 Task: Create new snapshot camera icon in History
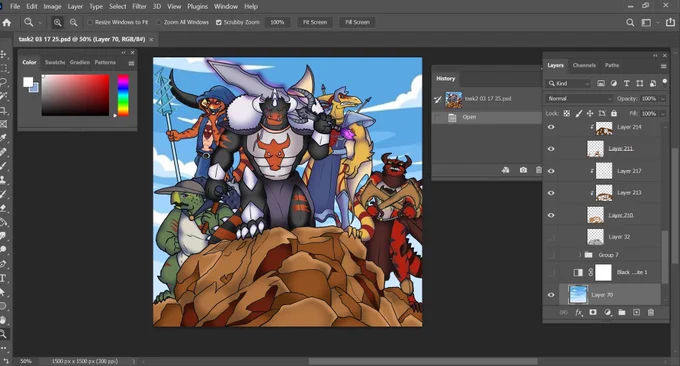click(523, 170)
